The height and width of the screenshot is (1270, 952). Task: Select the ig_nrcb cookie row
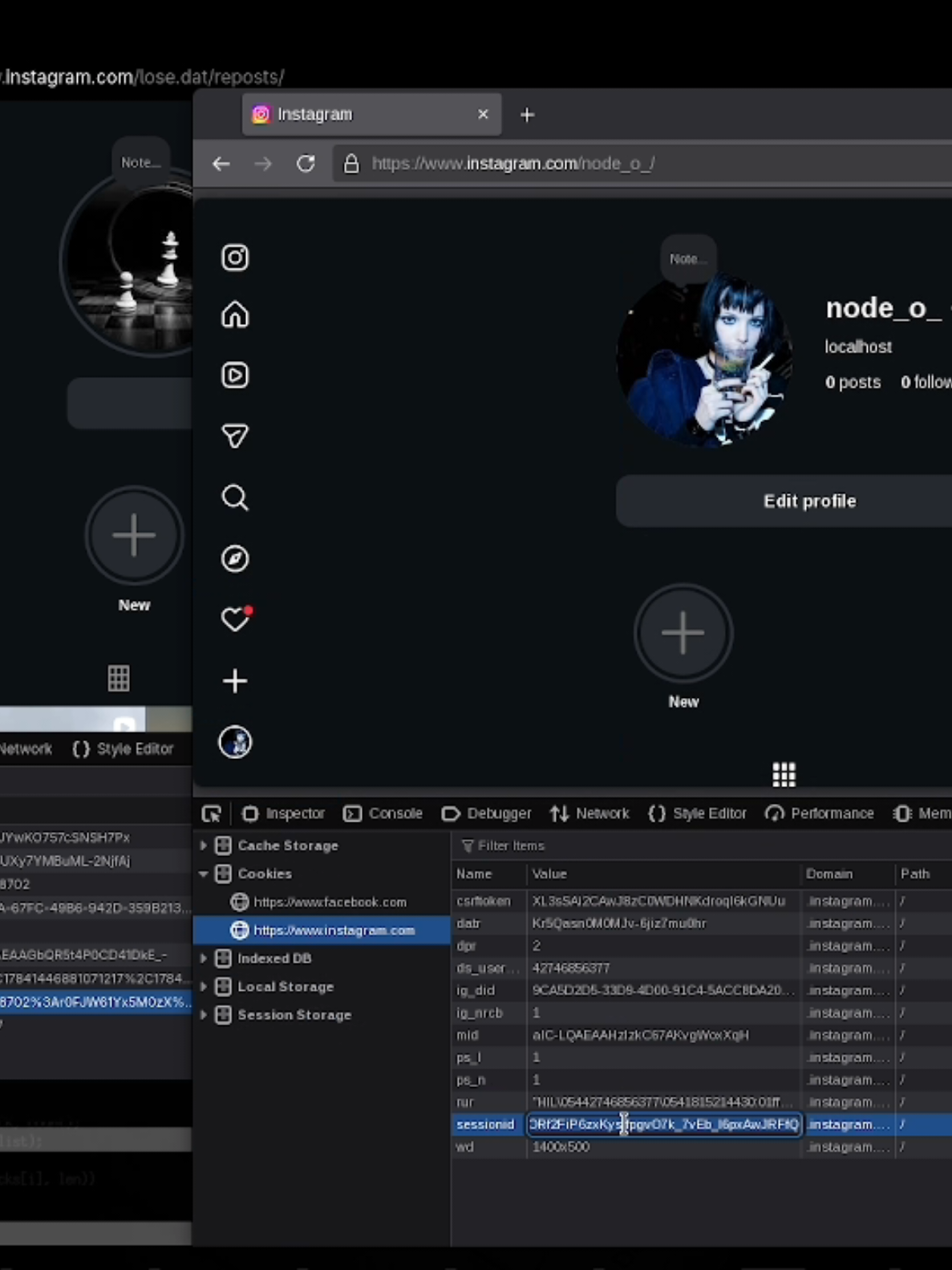[x=702, y=1013]
